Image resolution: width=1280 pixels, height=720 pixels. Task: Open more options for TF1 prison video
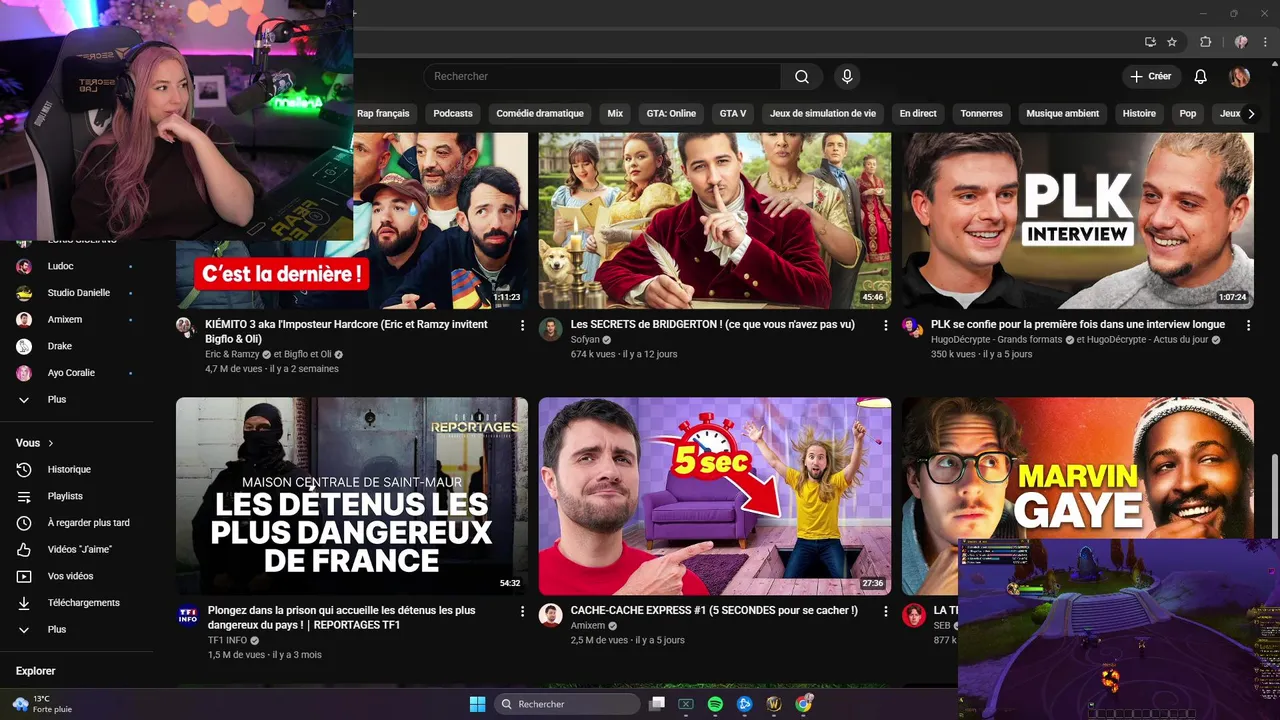(522, 611)
